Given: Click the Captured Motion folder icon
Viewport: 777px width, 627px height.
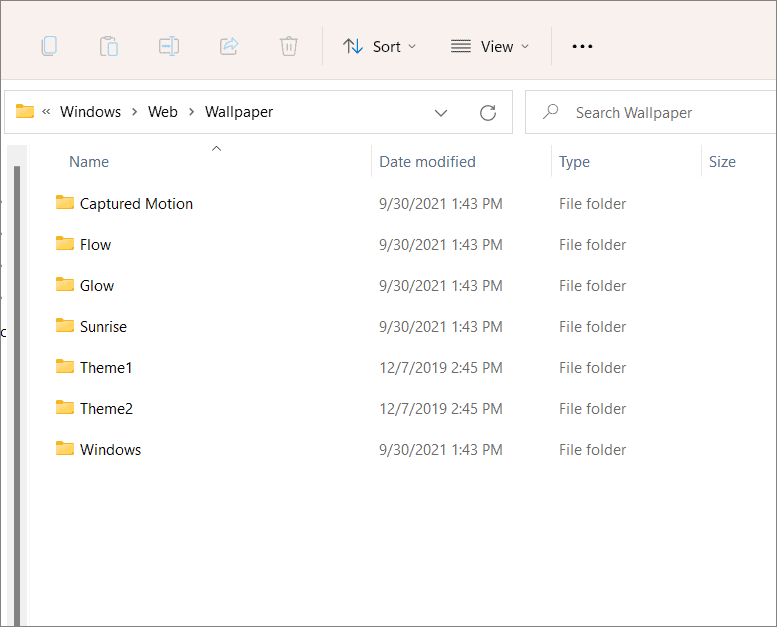Looking at the screenshot, I should (65, 202).
